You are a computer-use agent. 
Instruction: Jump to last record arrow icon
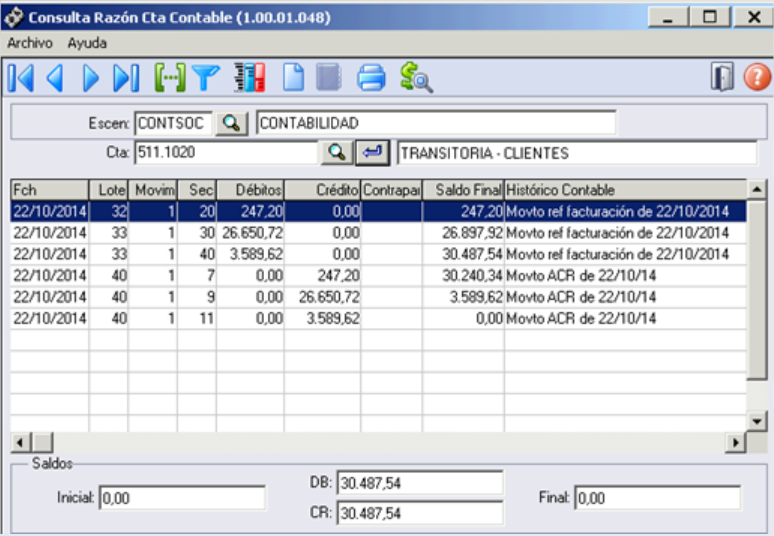coord(126,78)
